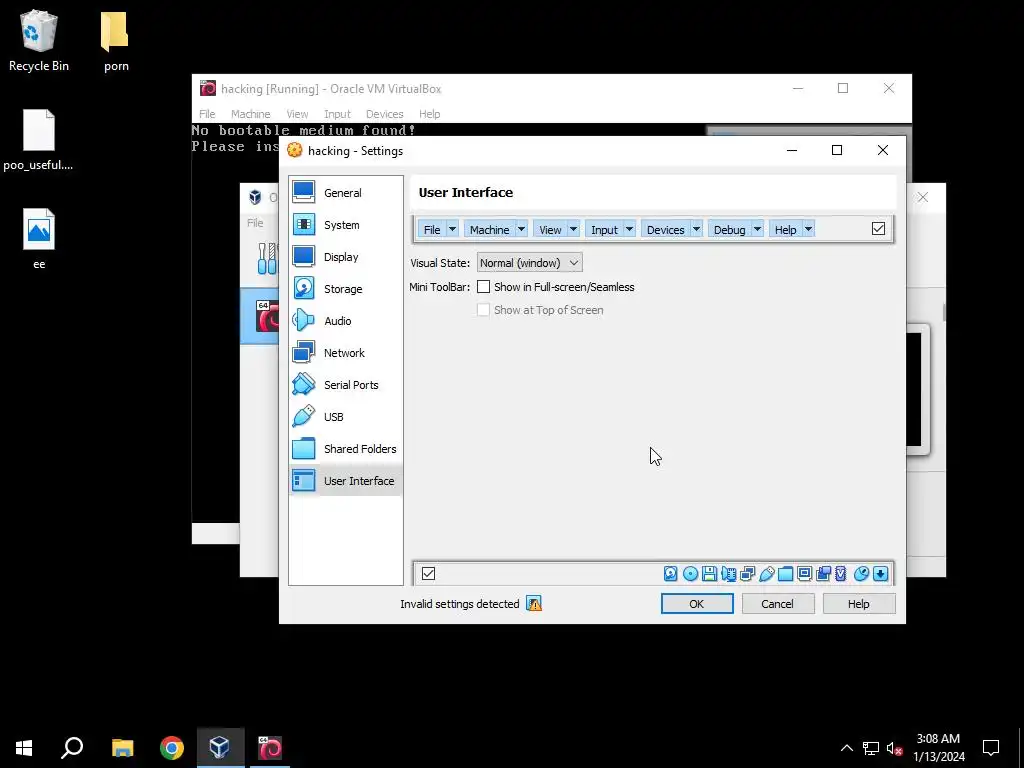This screenshot has height=768, width=1024.
Task: Click the keyboard capture arrow indicator
Action: tap(880, 573)
